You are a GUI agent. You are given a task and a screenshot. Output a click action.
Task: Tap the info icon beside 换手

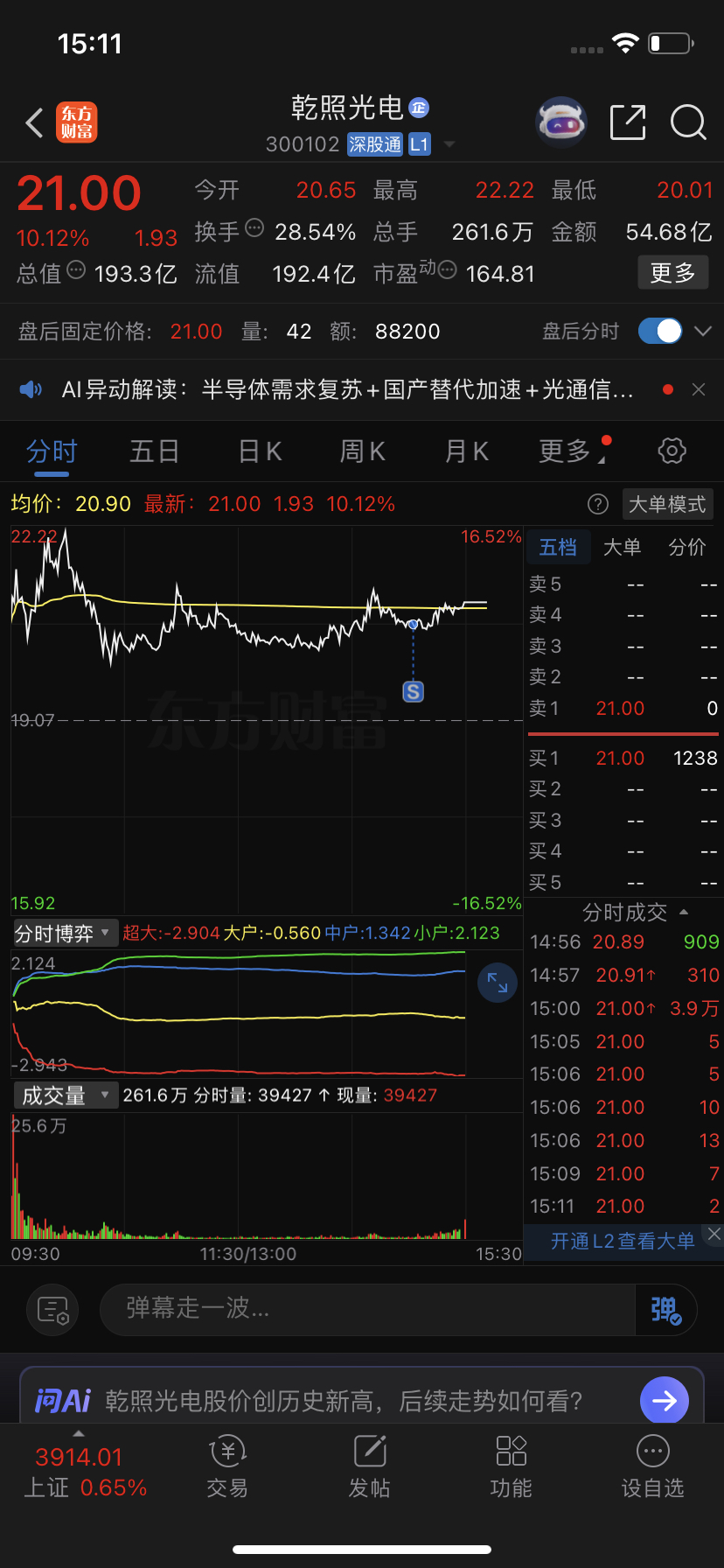point(254,228)
